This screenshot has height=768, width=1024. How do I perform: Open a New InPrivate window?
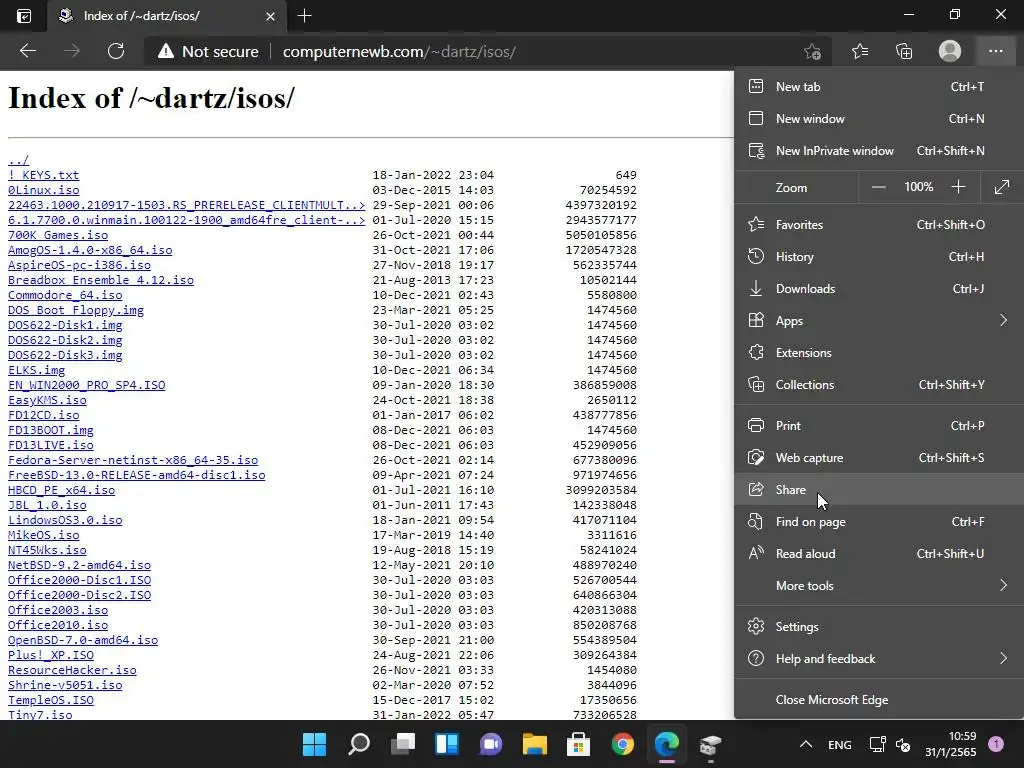[x=879, y=151]
